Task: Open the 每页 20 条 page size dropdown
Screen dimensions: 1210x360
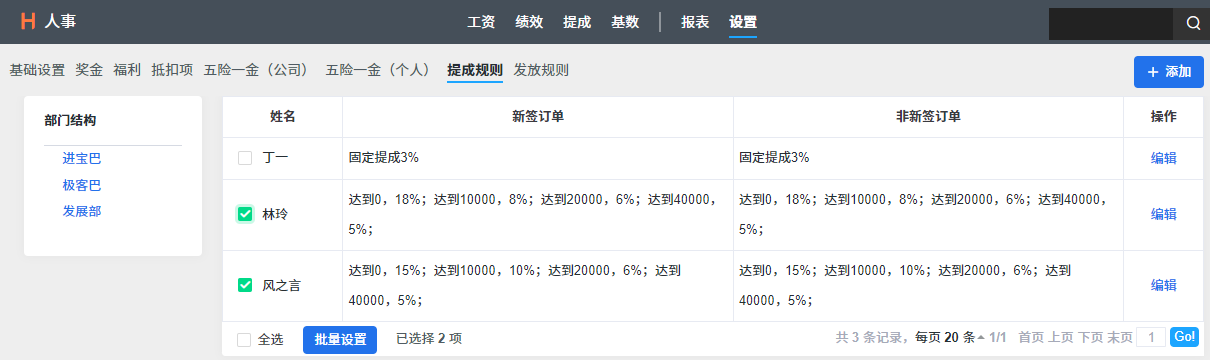Action: coord(949,339)
